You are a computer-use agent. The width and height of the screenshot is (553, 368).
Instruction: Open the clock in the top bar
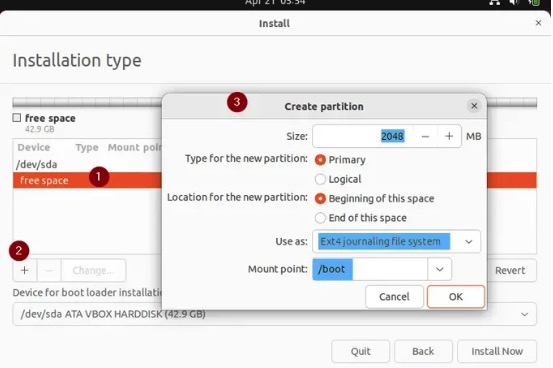click(x=275, y=2)
